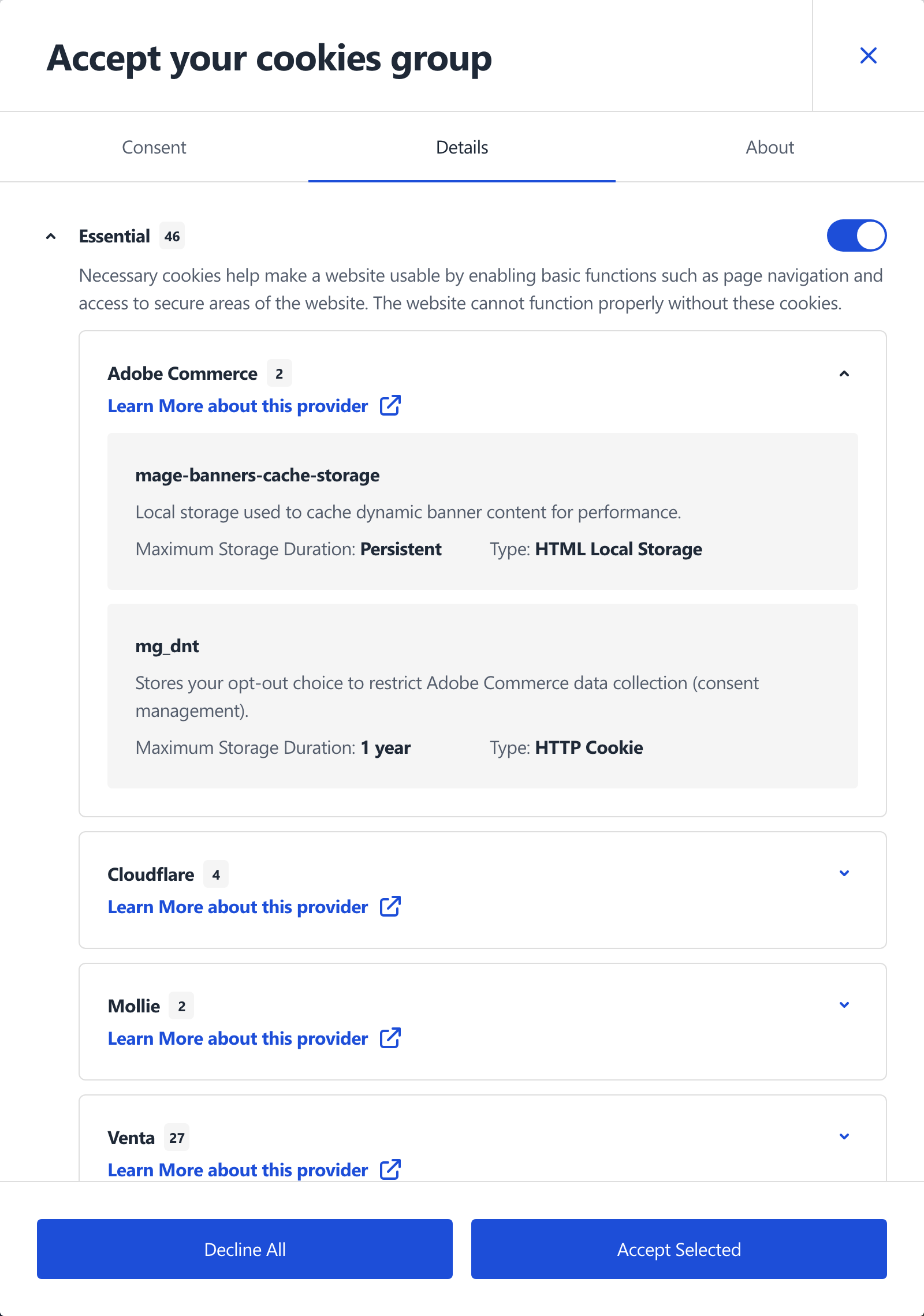Image resolution: width=924 pixels, height=1316 pixels.
Task: Click the Decline All button
Action: coord(245,1249)
